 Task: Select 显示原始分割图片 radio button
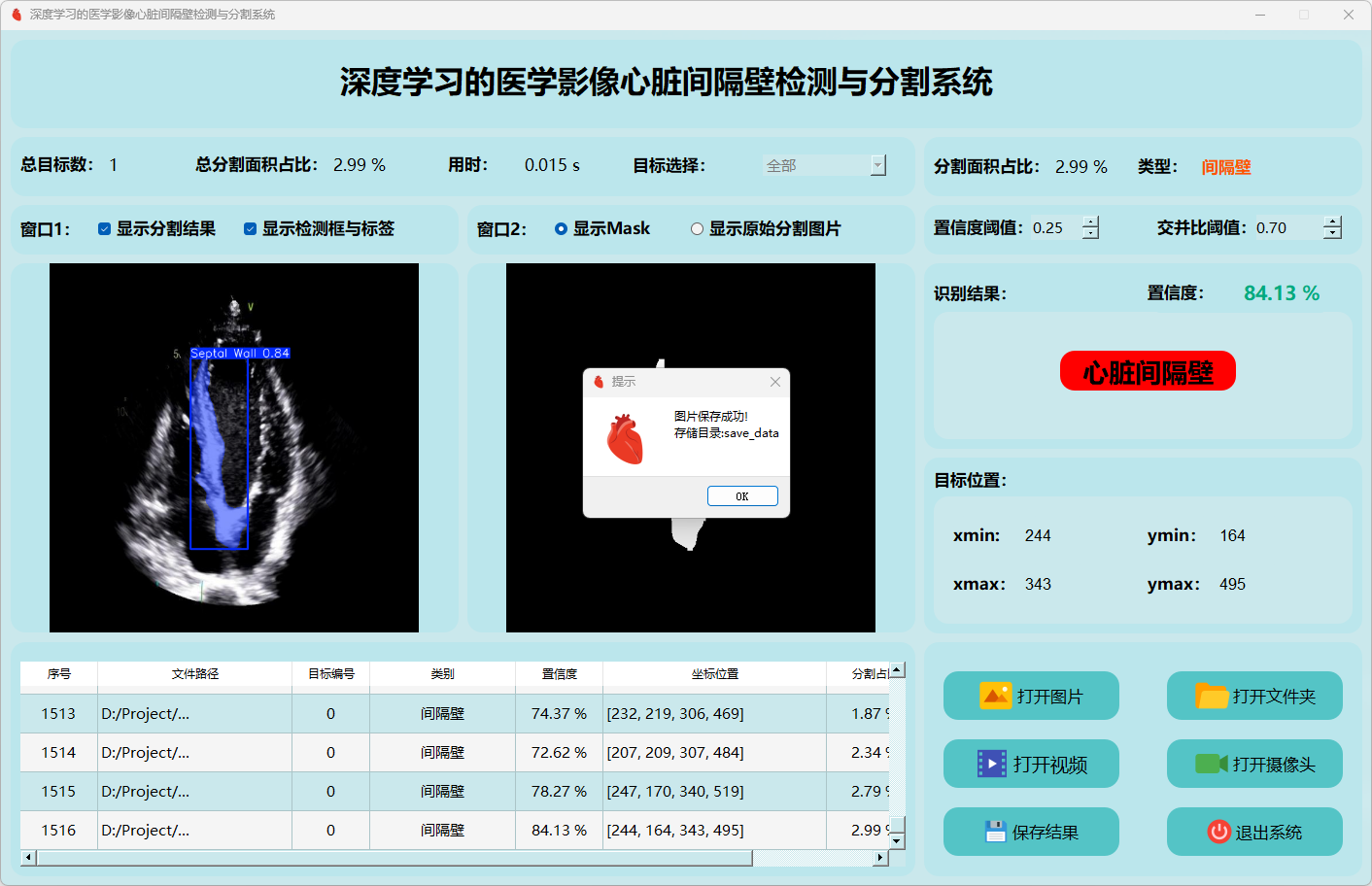[697, 229]
